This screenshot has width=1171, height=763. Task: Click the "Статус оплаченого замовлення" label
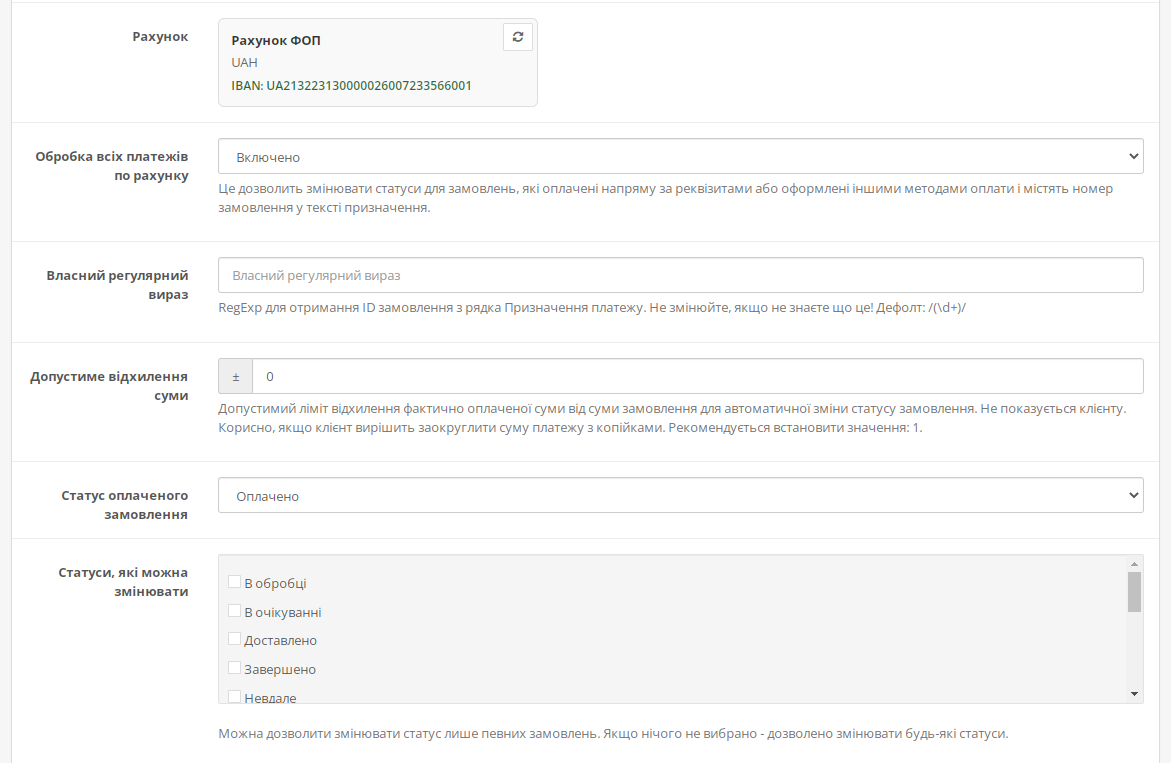124,505
